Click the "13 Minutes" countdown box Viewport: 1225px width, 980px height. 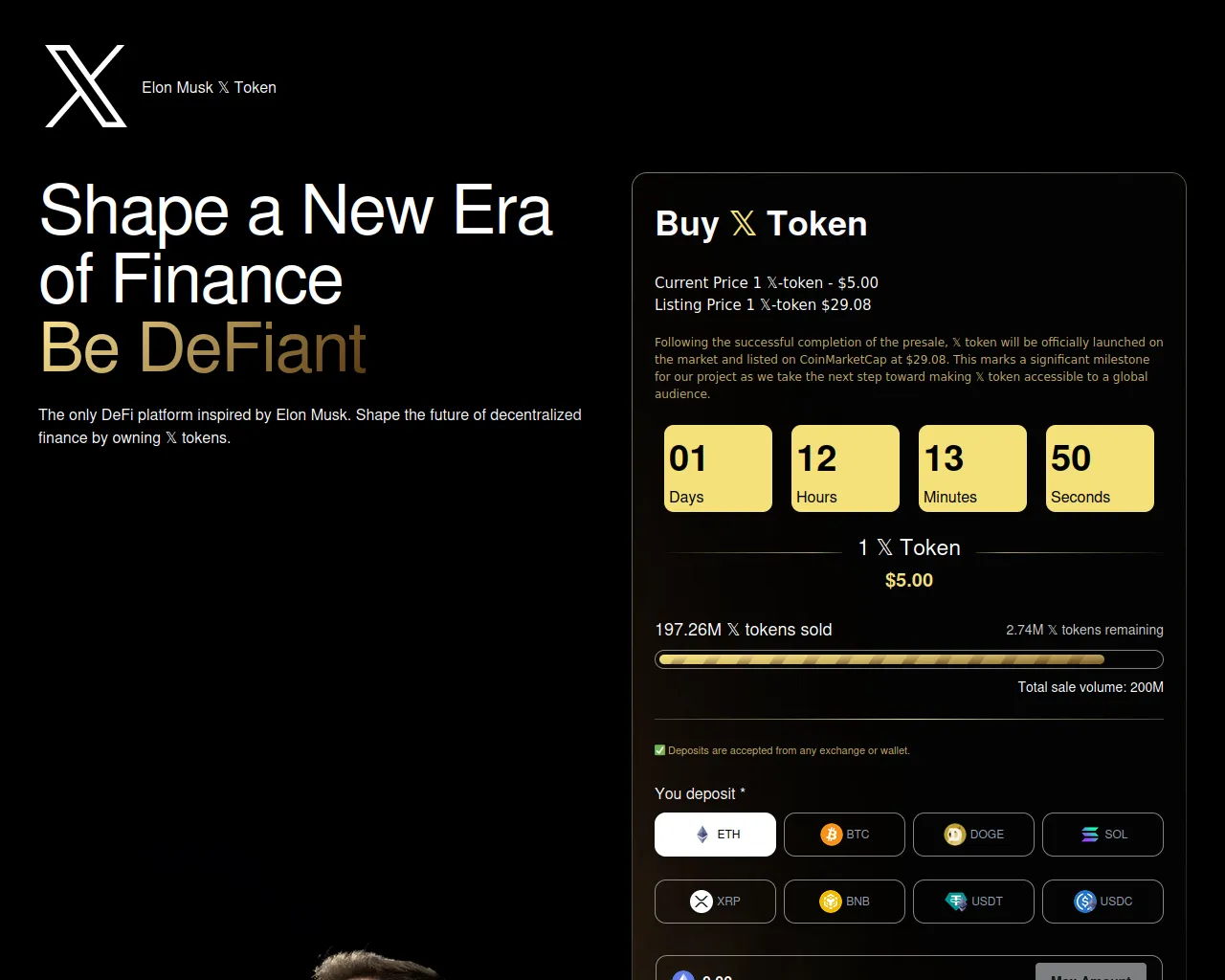pyautogui.click(x=972, y=468)
